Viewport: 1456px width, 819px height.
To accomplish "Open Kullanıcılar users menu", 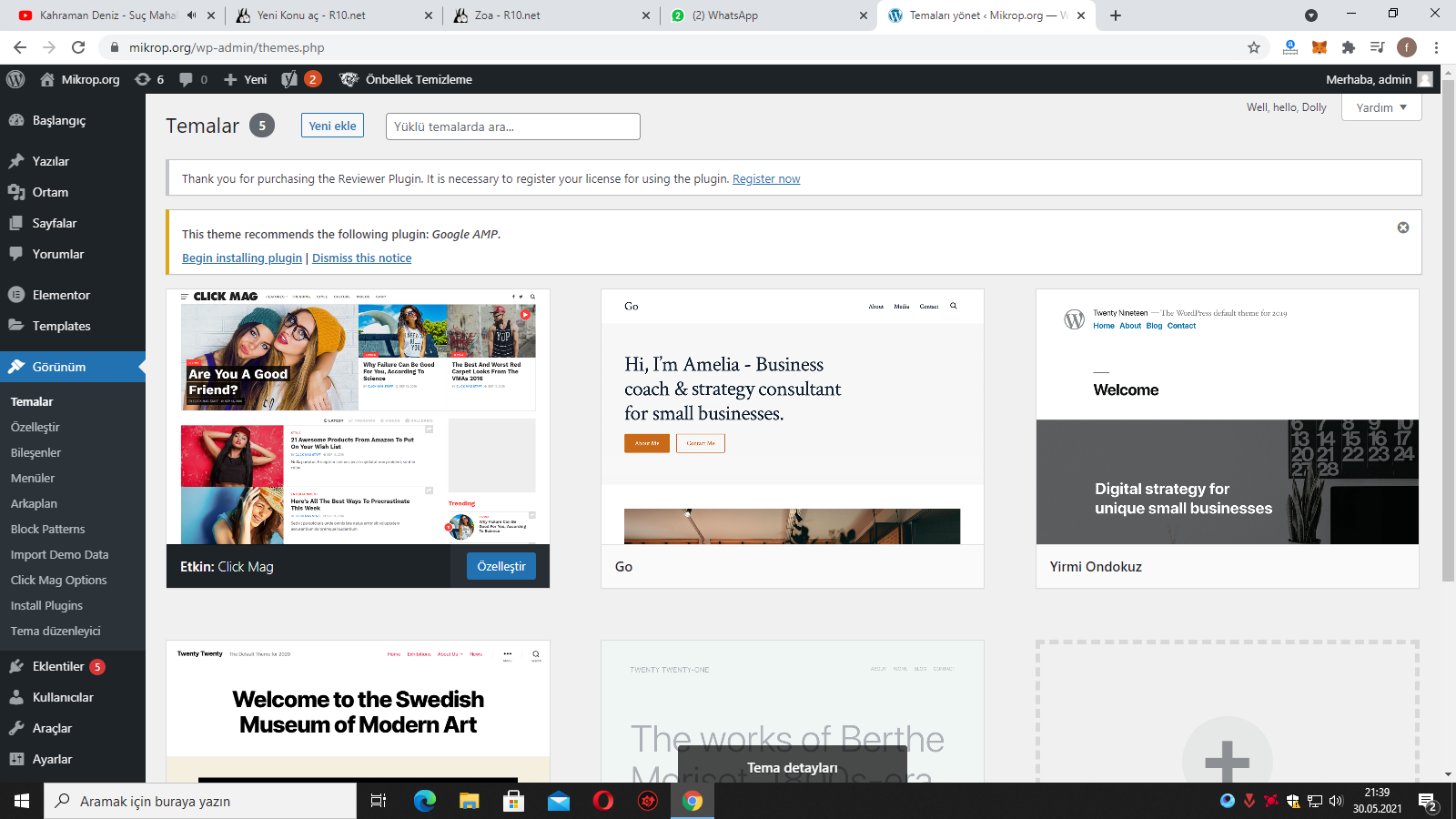I will click(x=73, y=697).
